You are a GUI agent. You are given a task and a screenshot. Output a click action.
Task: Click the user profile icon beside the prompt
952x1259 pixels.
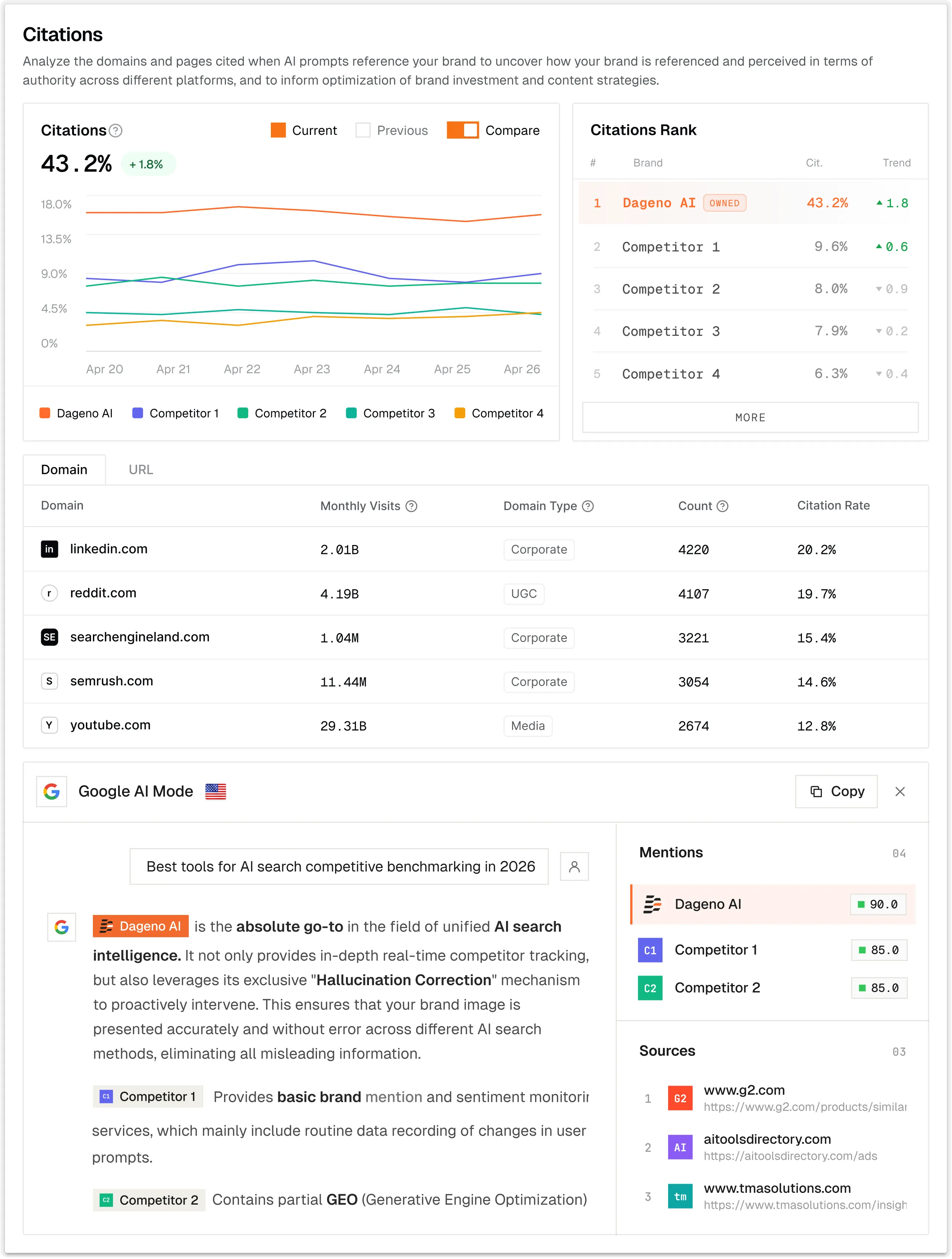pos(574,866)
